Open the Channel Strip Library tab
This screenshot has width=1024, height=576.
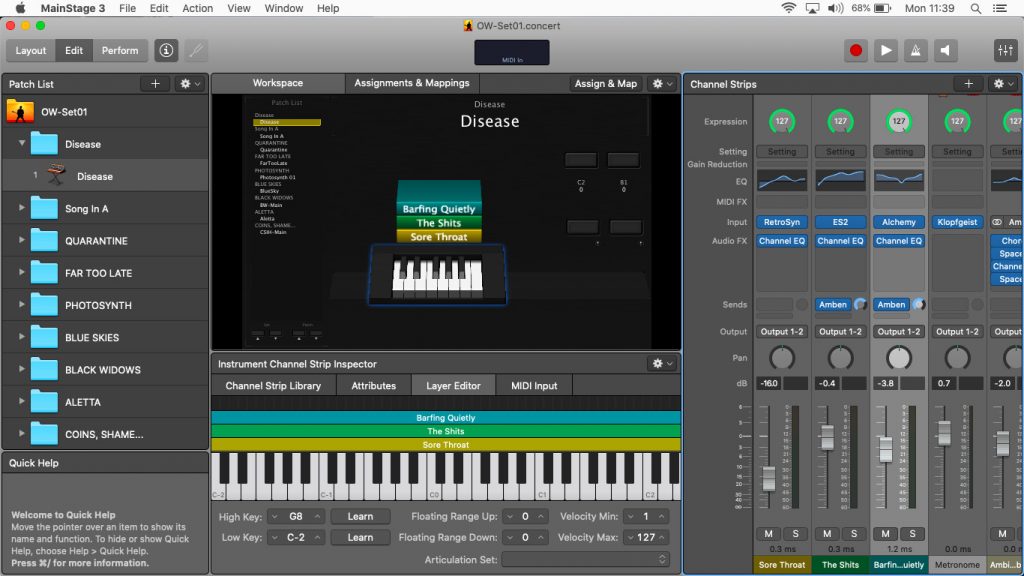coord(273,385)
